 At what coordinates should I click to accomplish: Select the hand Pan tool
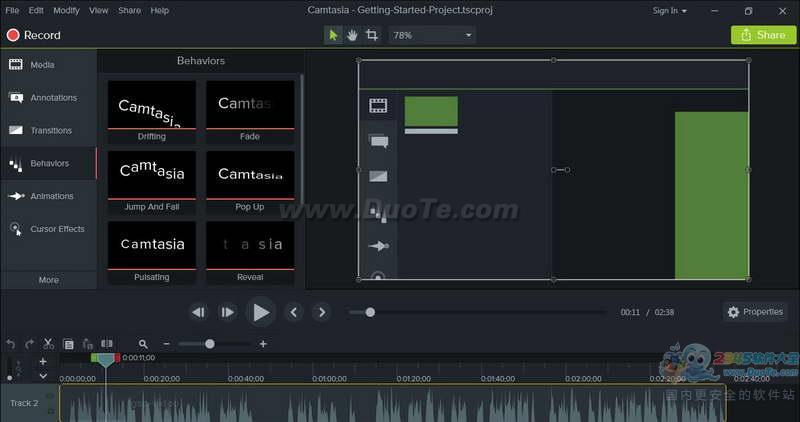[352, 35]
